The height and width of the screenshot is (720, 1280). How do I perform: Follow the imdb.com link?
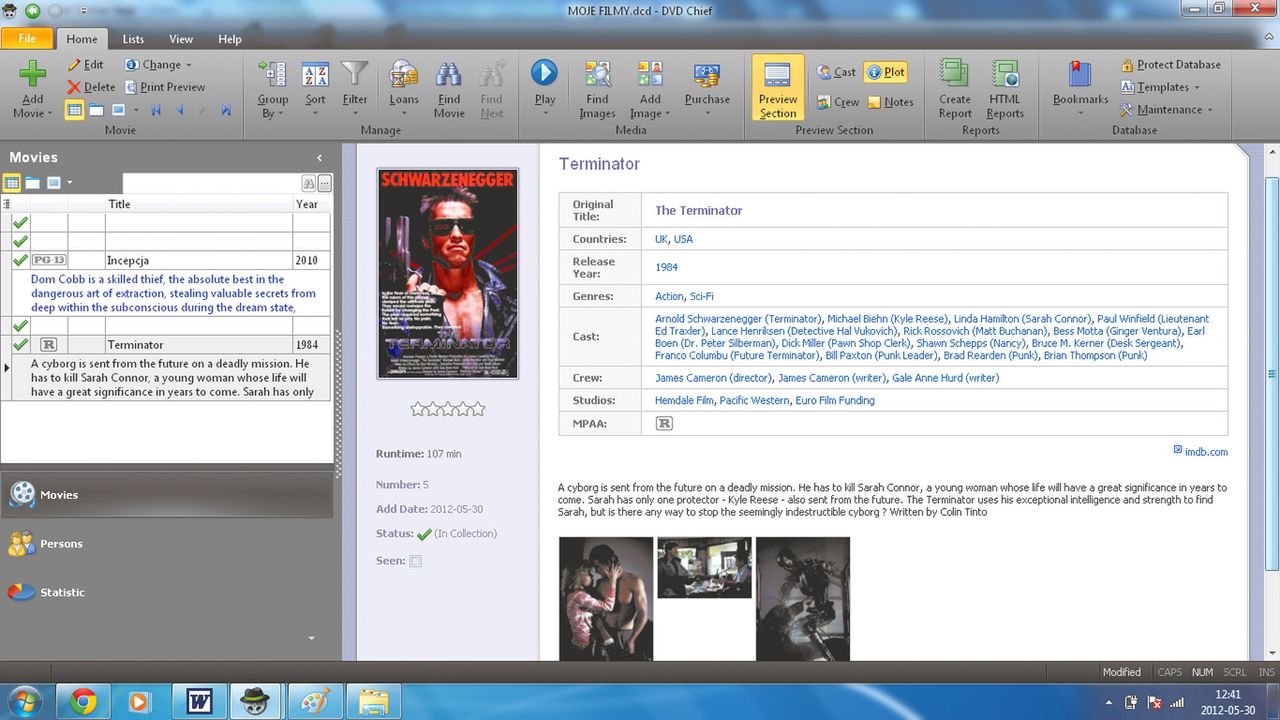point(1206,452)
